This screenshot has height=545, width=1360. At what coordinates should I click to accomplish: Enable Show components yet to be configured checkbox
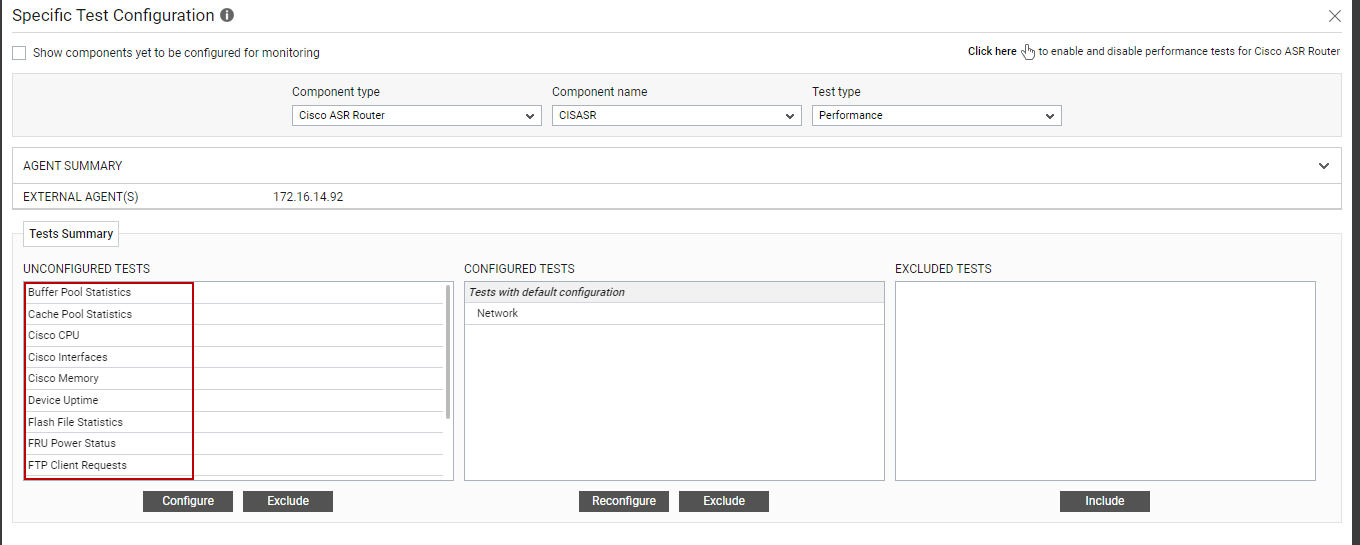coord(19,52)
